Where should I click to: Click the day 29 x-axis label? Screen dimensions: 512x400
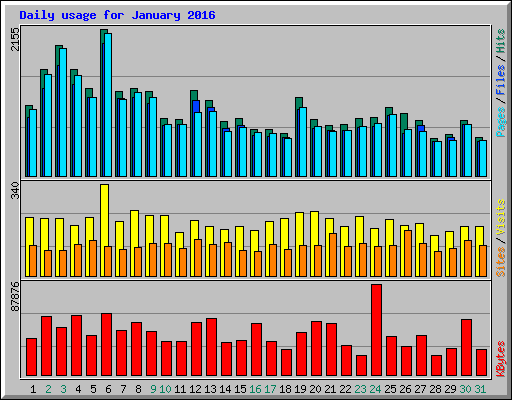[450, 389]
